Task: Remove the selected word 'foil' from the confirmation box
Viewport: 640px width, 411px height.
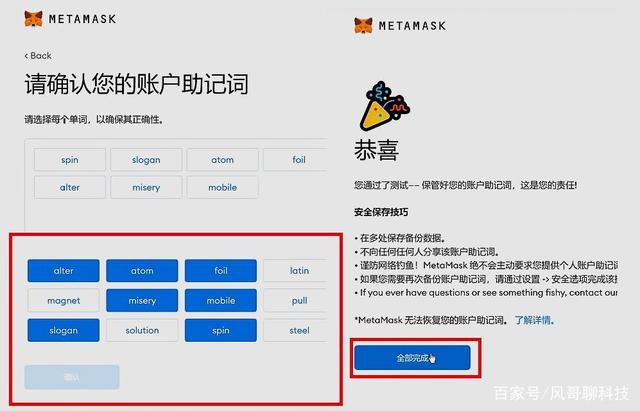Action: point(296,160)
